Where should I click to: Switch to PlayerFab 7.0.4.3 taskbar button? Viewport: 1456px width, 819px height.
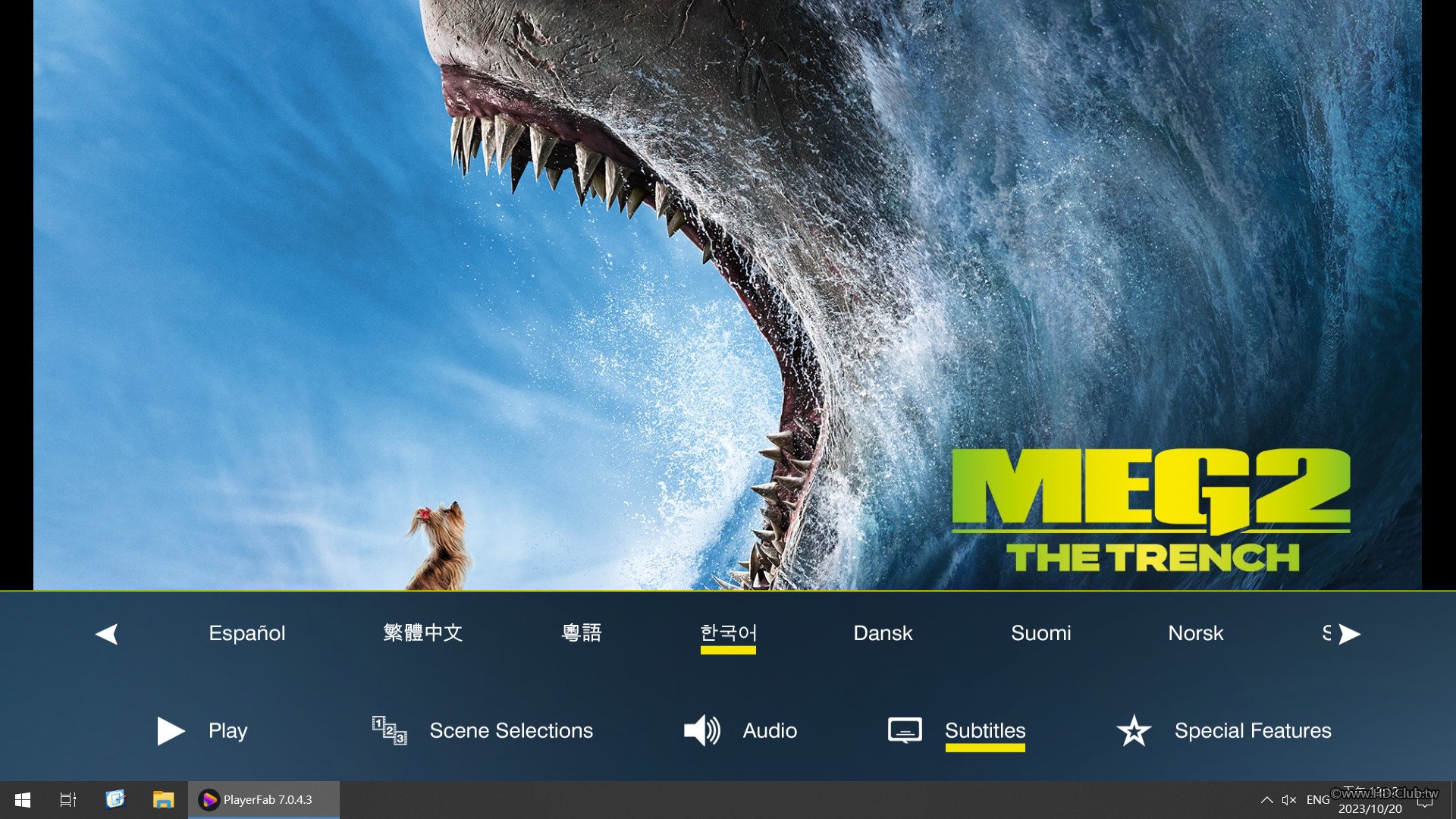pos(263,799)
